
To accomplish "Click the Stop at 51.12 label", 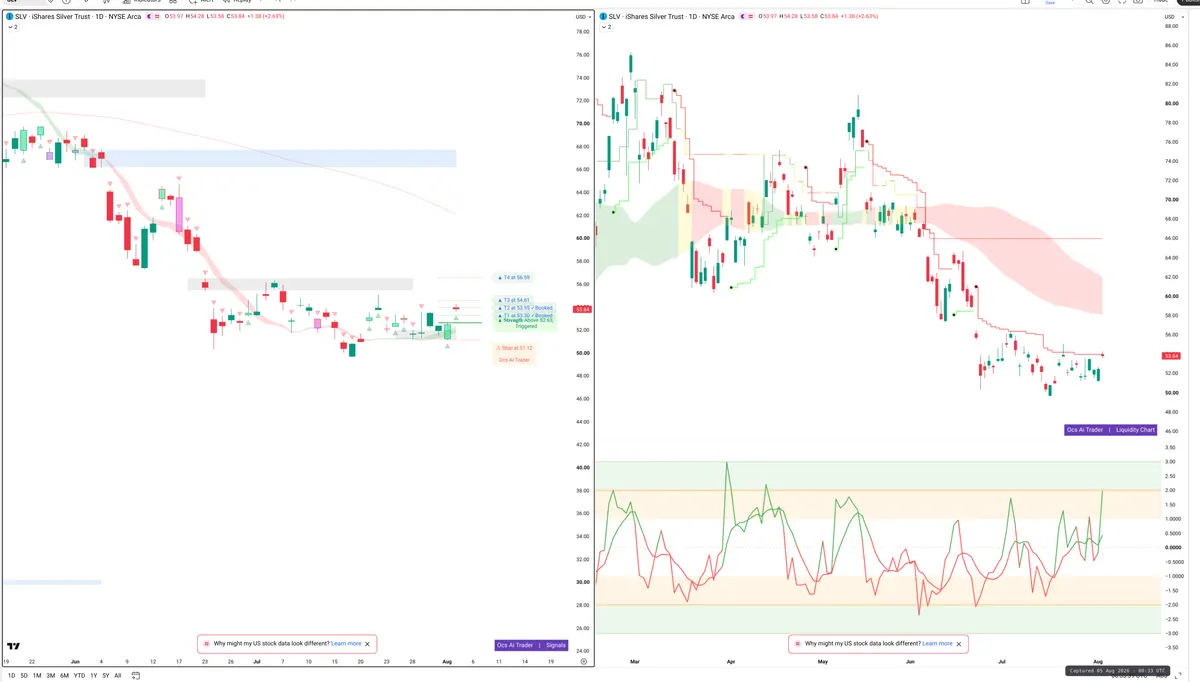I will pos(515,348).
